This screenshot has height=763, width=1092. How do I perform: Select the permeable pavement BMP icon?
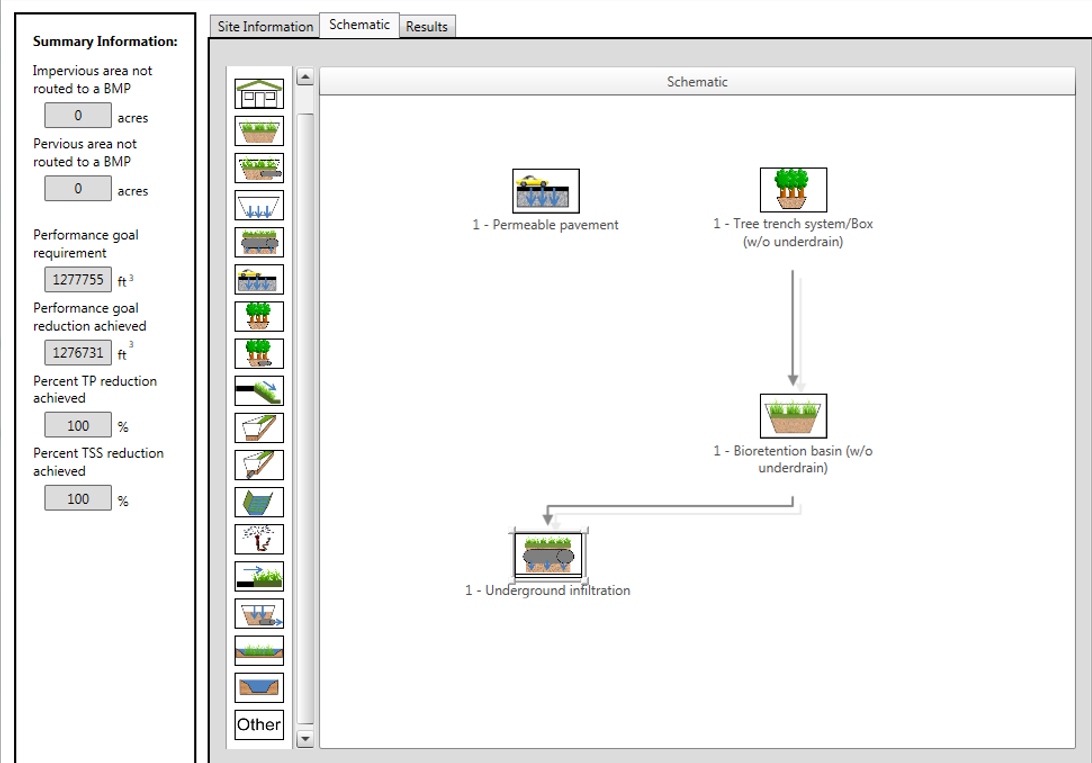click(258, 278)
